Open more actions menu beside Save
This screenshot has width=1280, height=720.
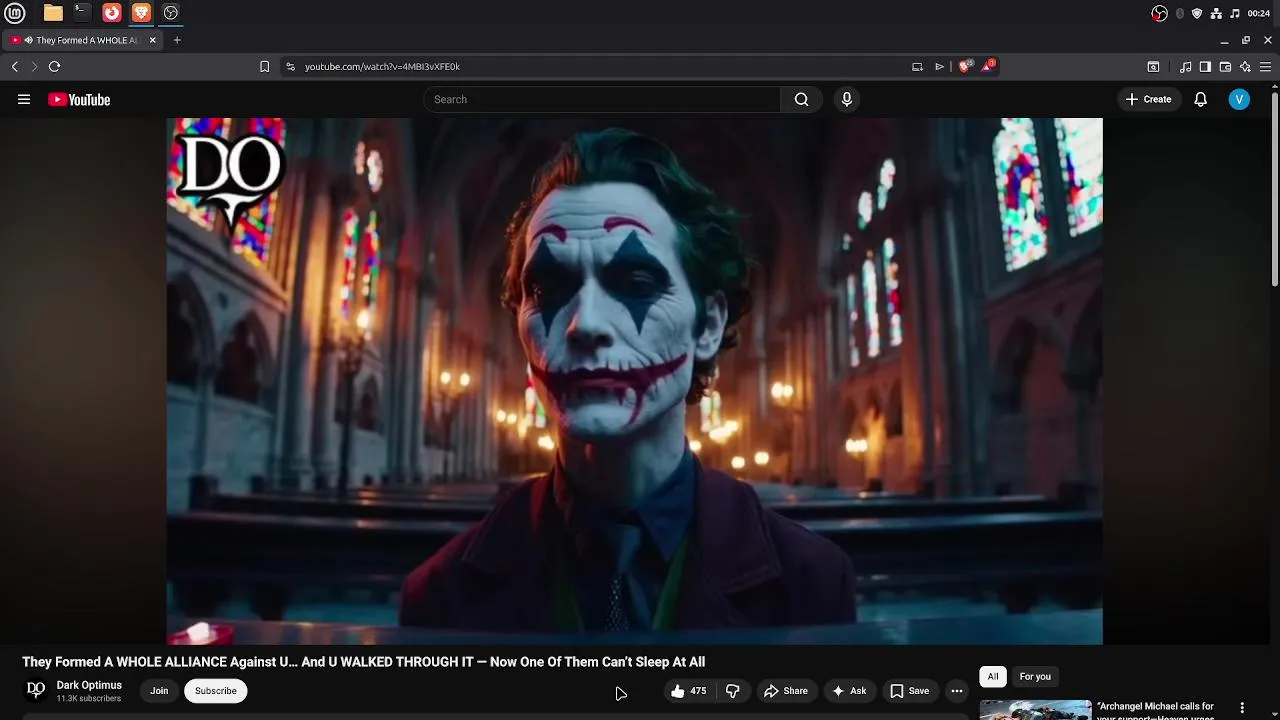click(x=957, y=691)
